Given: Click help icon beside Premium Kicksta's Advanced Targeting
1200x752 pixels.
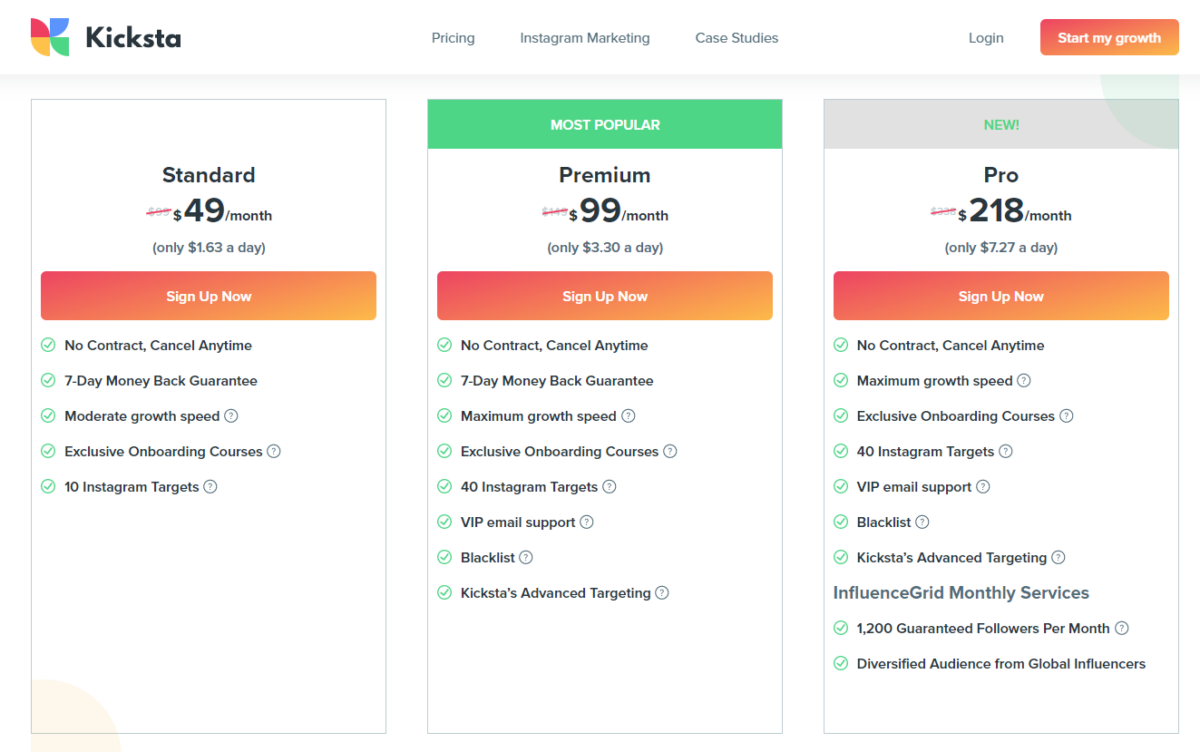Looking at the screenshot, I should coord(662,593).
